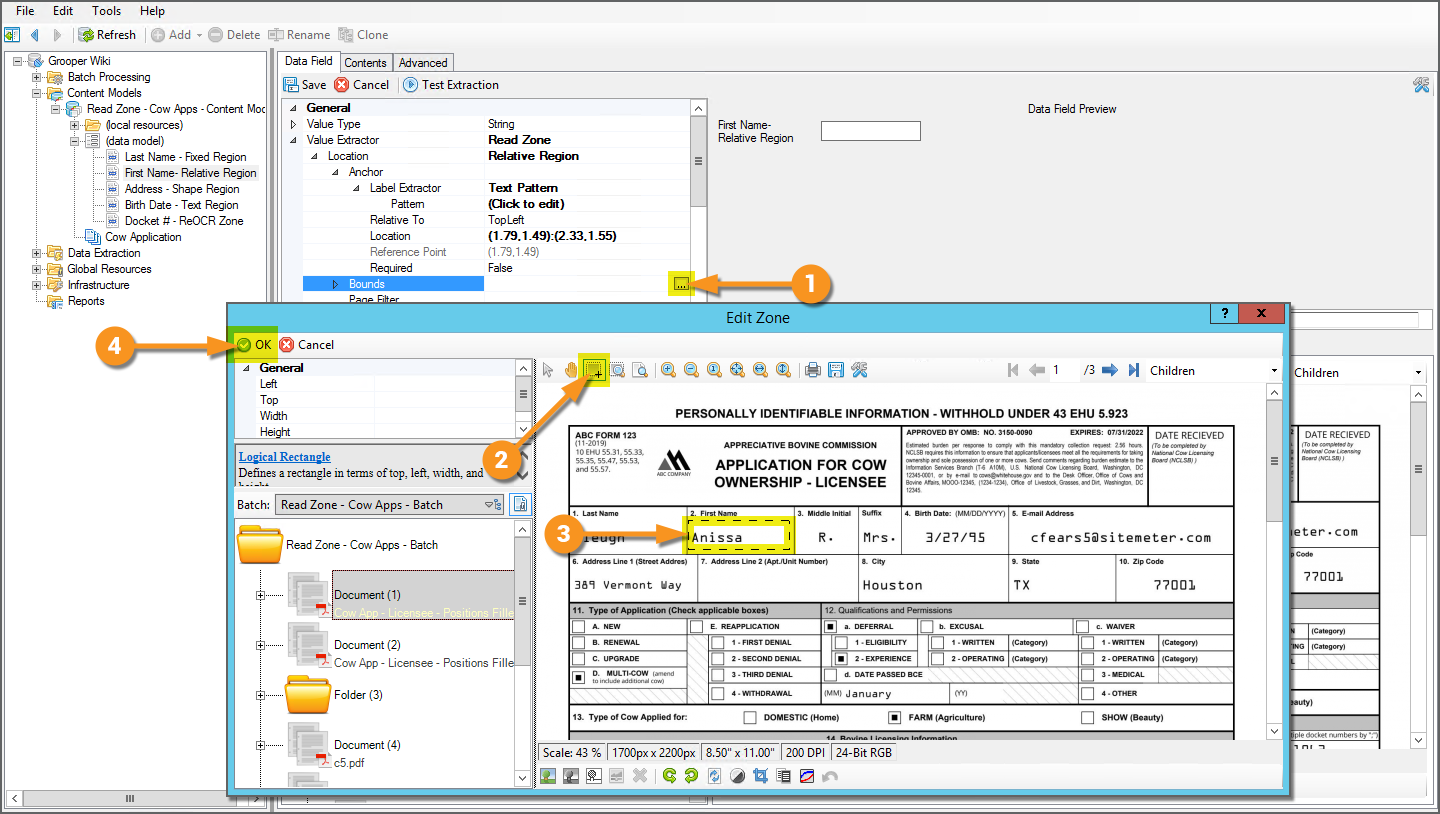Check the DOMESTIC (Home) checkbox
The width and height of the screenshot is (1440, 814).
(750, 718)
